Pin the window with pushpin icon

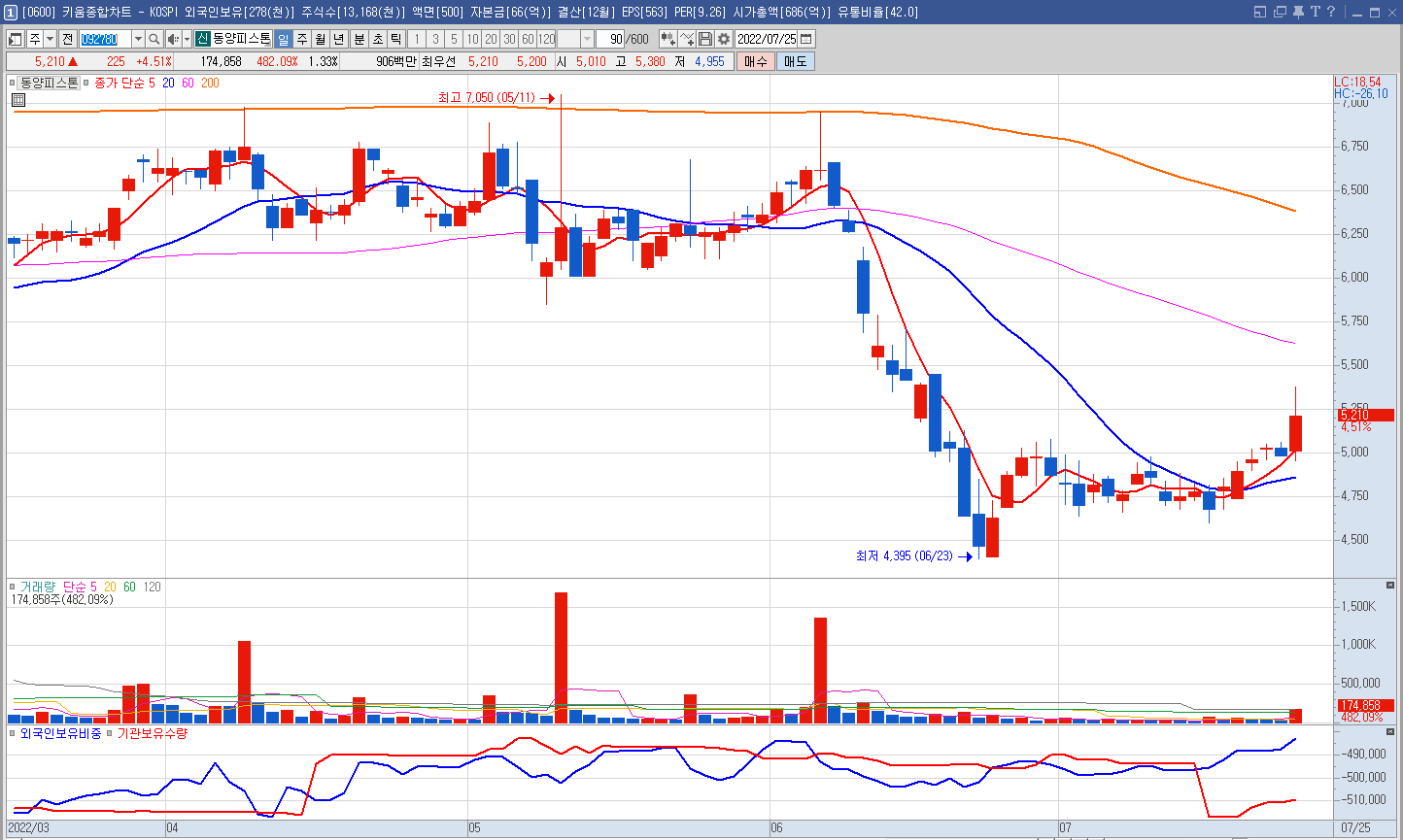point(1298,12)
